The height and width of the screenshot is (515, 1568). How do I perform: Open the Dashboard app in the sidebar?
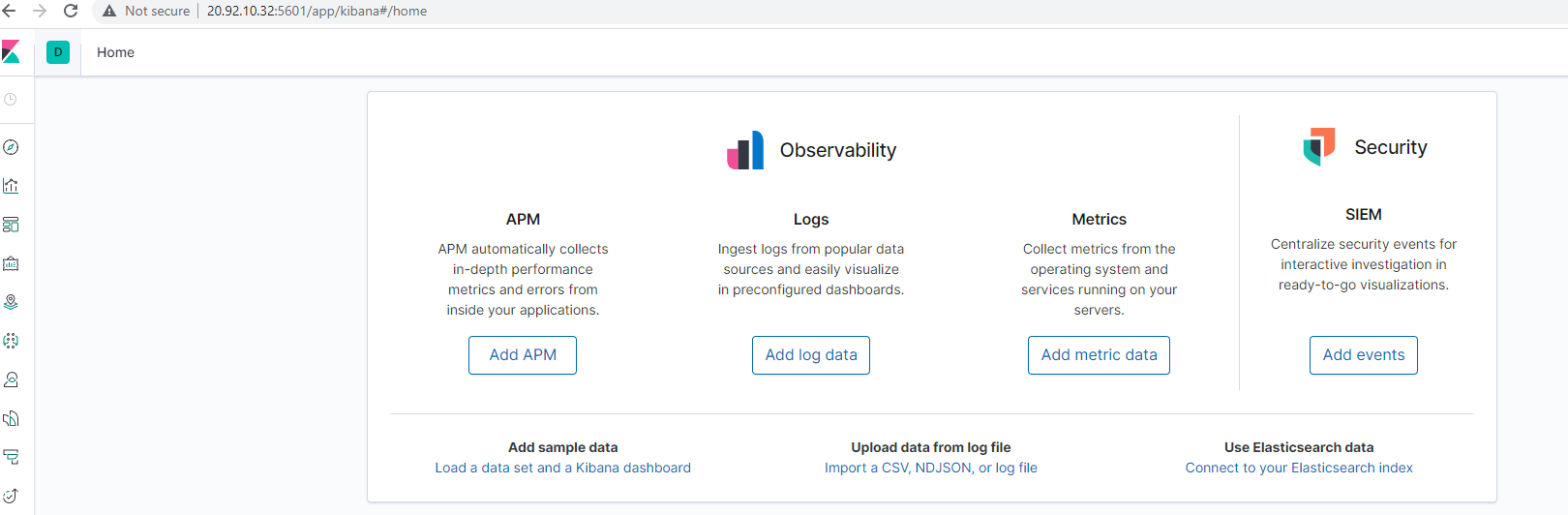(12, 225)
